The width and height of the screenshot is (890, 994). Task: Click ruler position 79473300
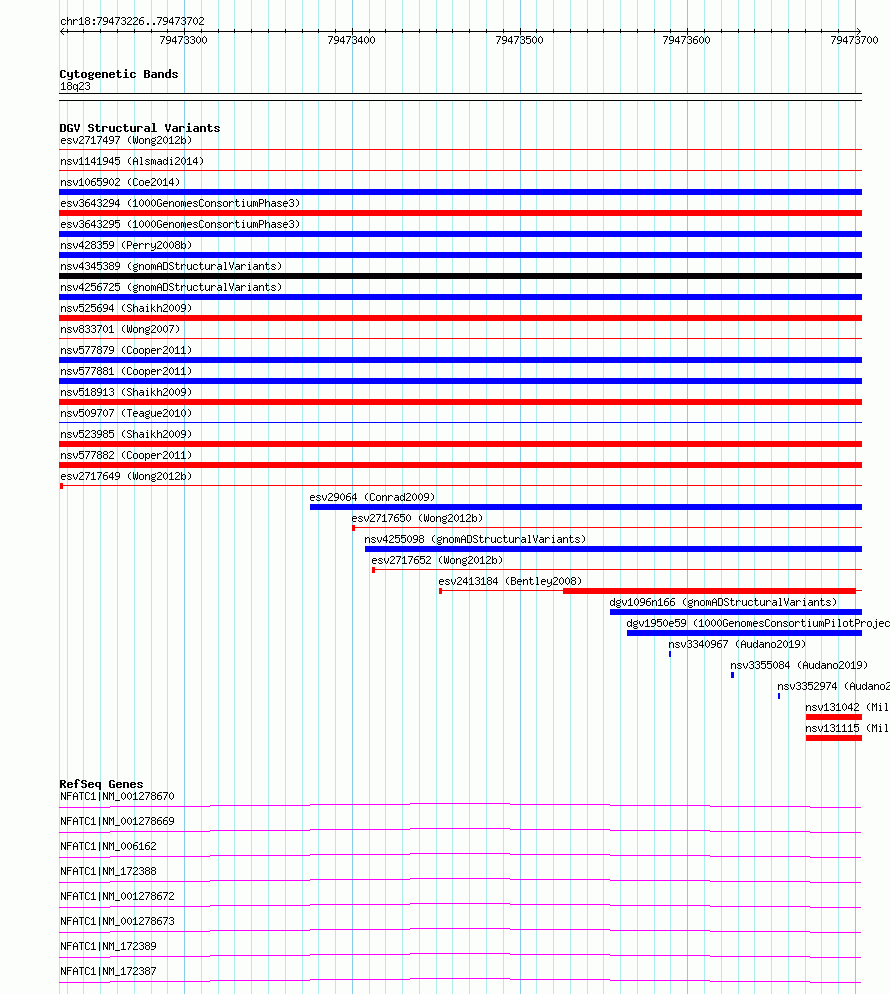[183, 40]
